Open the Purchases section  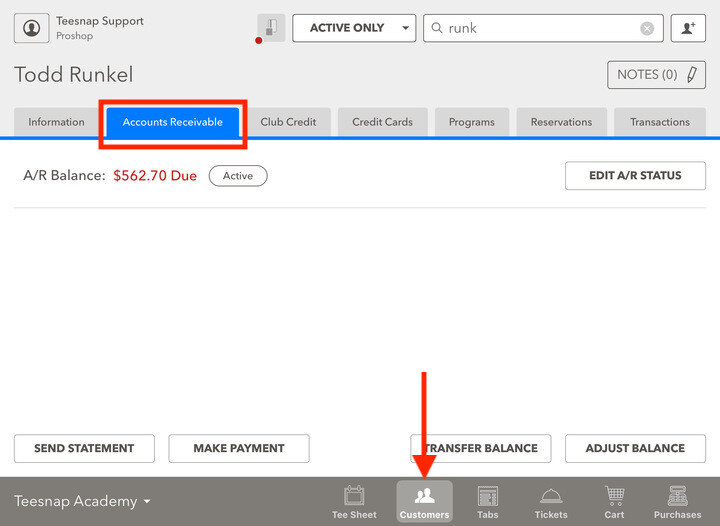point(677,502)
